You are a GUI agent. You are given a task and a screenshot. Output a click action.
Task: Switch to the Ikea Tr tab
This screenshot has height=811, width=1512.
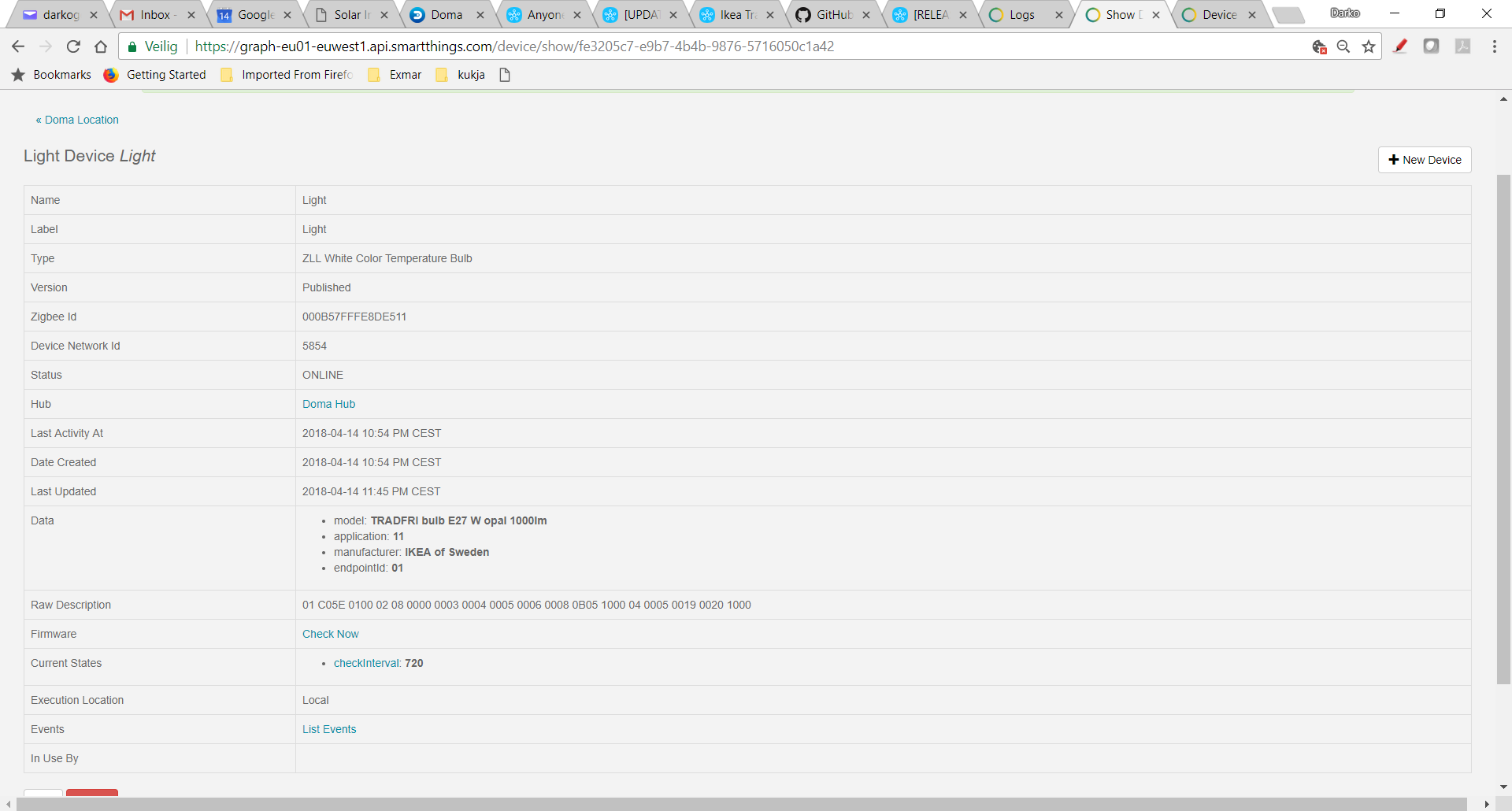(x=736, y=15)
